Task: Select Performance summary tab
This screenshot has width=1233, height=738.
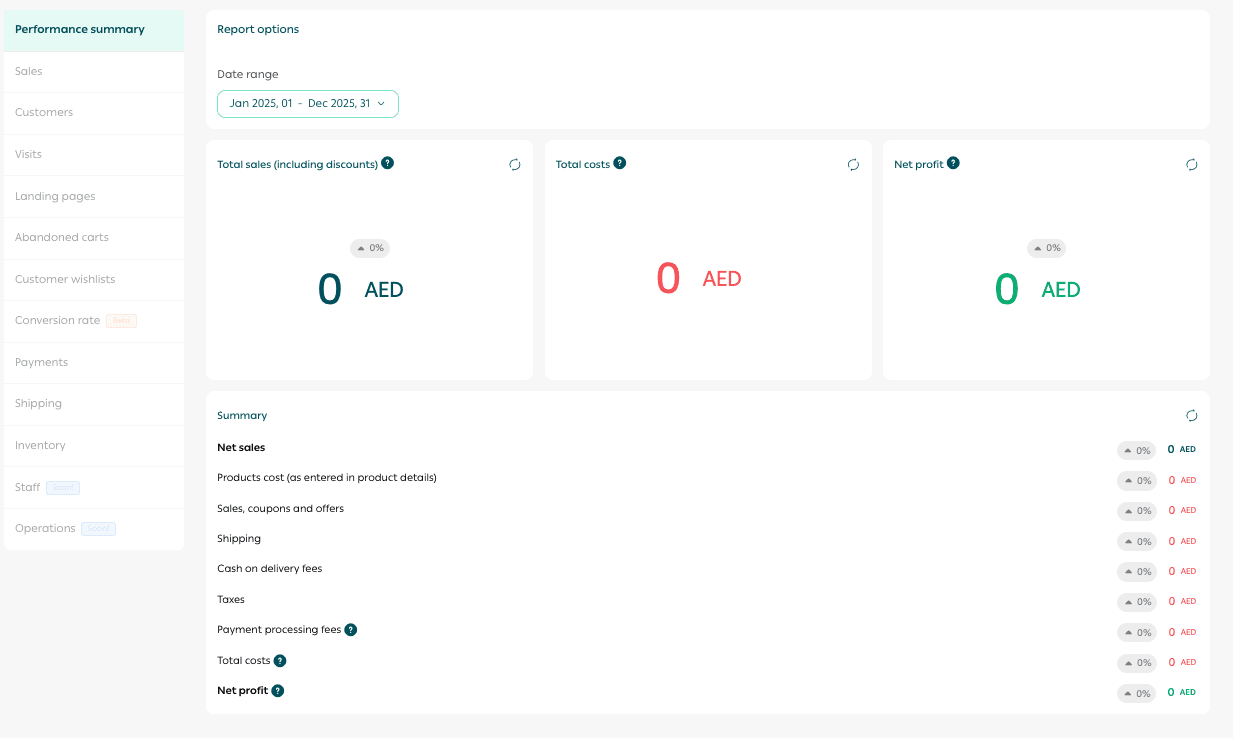Action: (80, 30)
